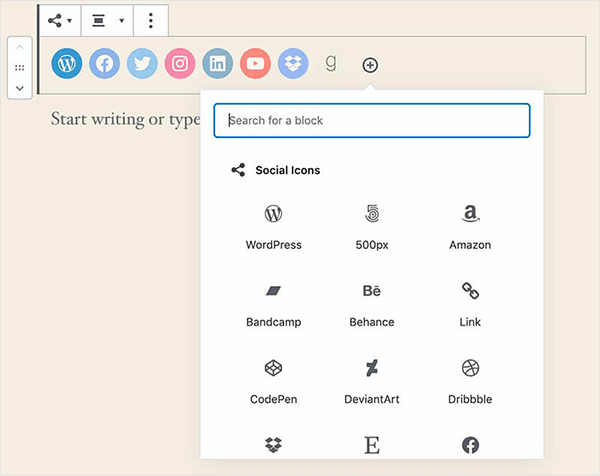Click the LinkedIn social icon
The image size is (600, 476).
(217, 64)
